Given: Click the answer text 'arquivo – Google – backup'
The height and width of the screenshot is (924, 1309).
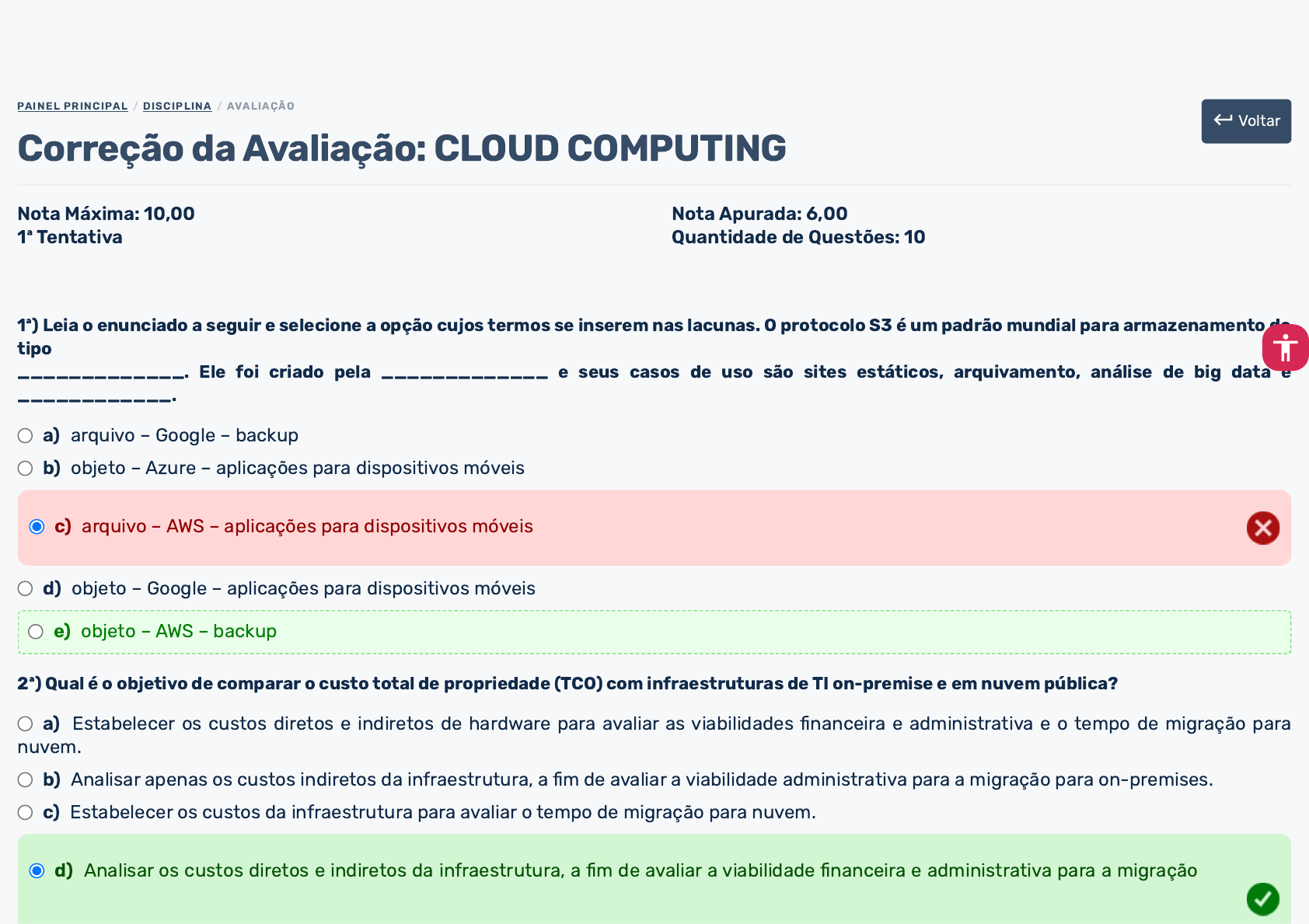Looking at the screenshot, I should tap(184, 435).
